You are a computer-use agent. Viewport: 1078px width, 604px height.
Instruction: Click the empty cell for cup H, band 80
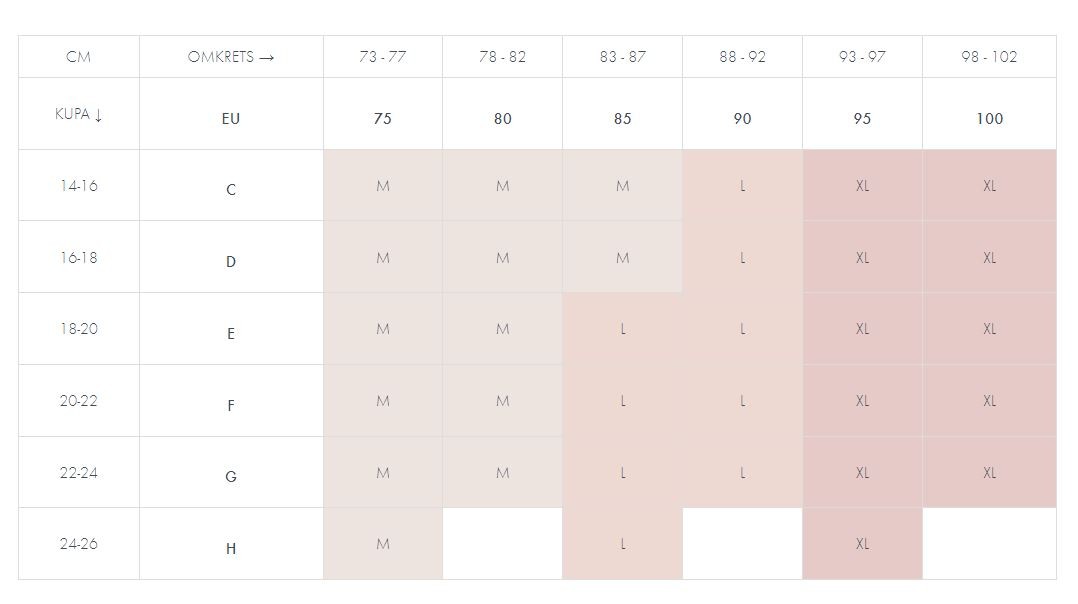point(502,544)
